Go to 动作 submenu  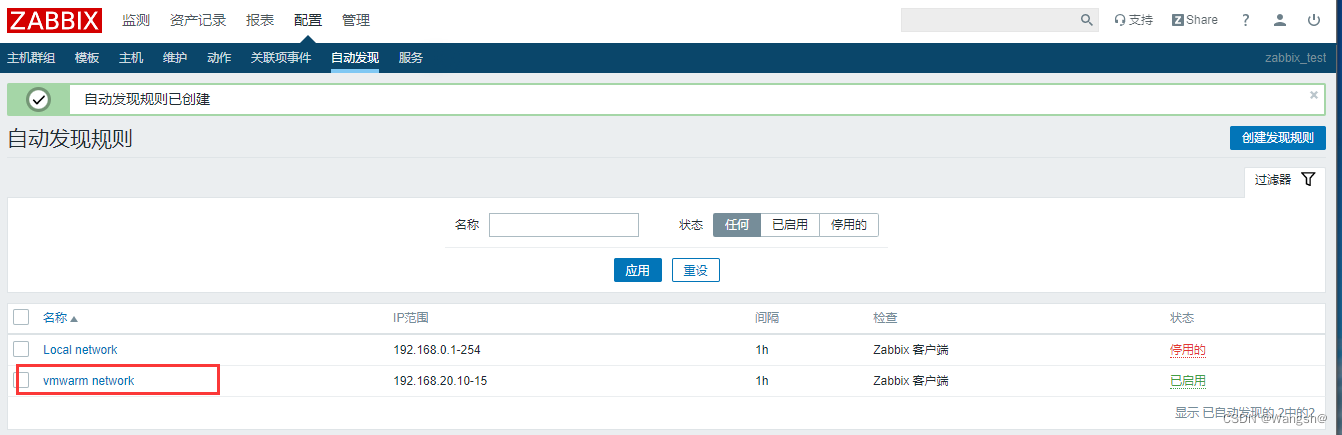[219, 58]
